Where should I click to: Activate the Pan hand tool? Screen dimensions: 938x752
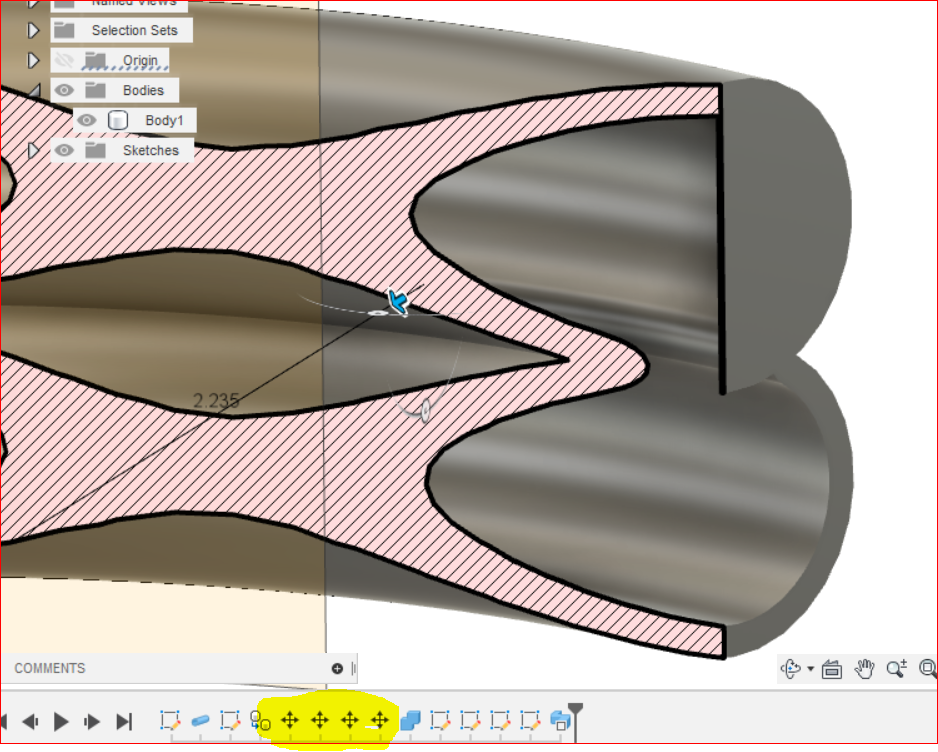coord(864,669)
